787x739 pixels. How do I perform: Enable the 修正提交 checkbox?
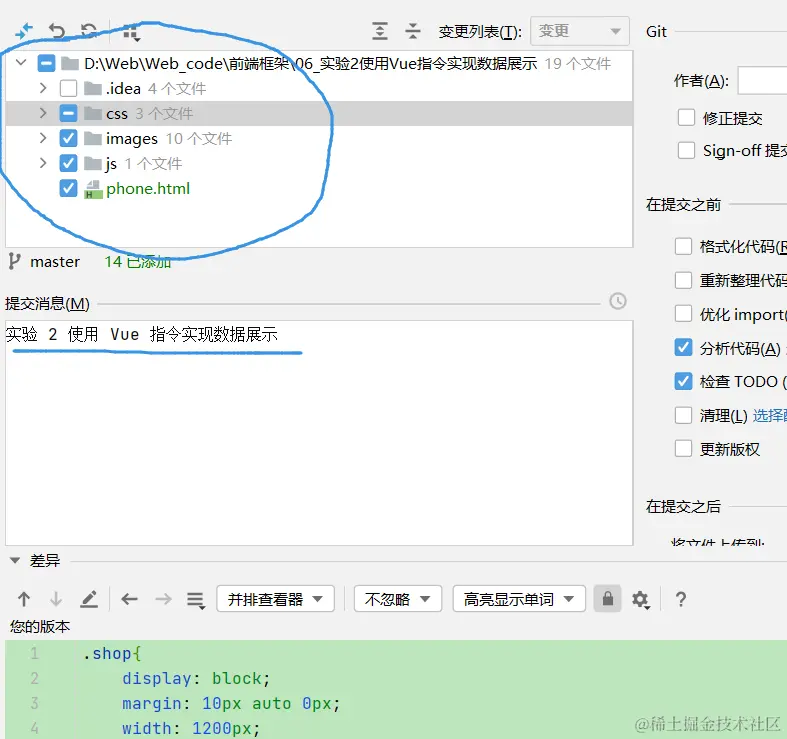click(686, 117)
